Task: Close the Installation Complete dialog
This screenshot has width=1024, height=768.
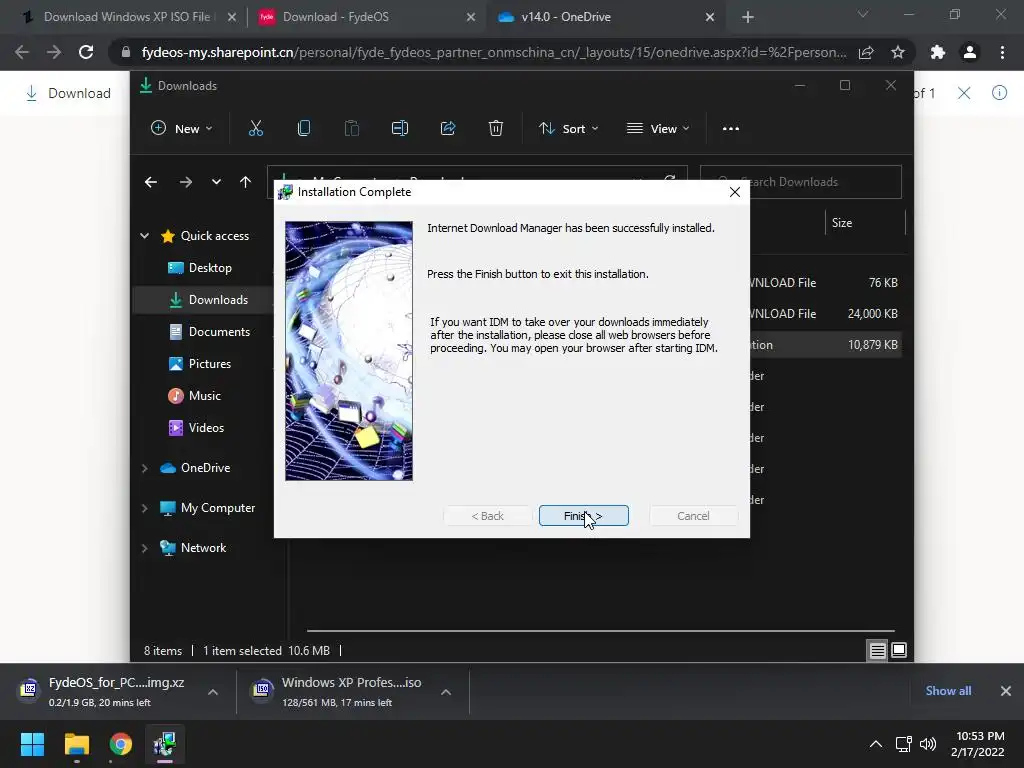Action: 735,192
